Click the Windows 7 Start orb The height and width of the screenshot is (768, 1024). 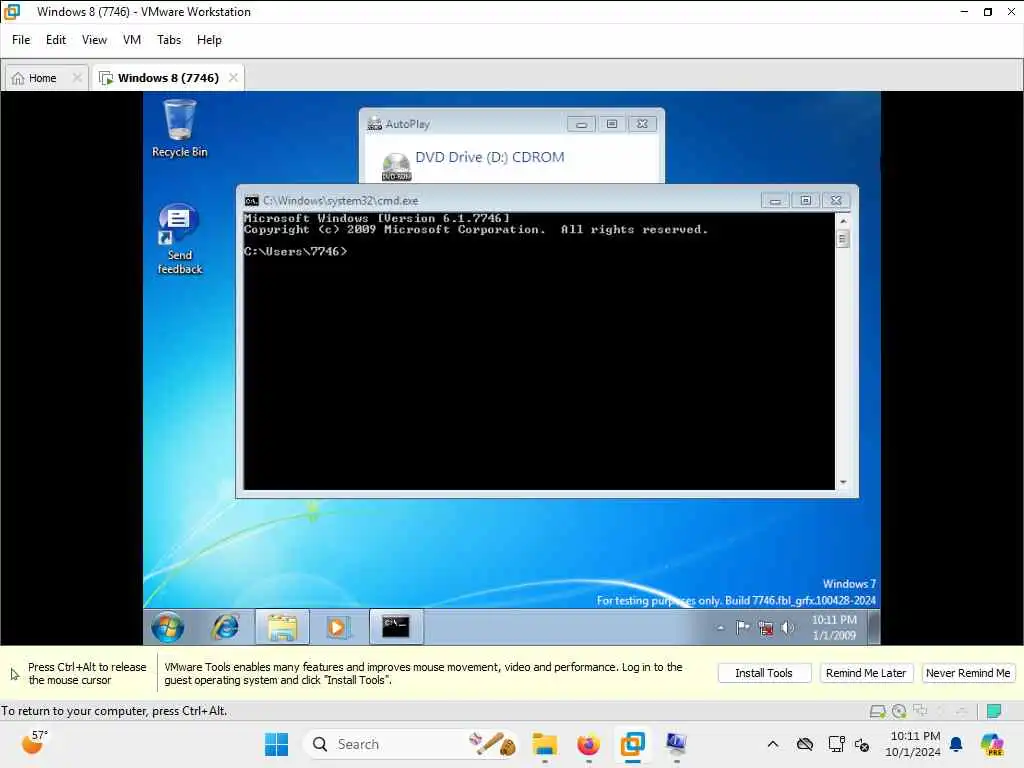pyautogui.click(x=168, y=627)
